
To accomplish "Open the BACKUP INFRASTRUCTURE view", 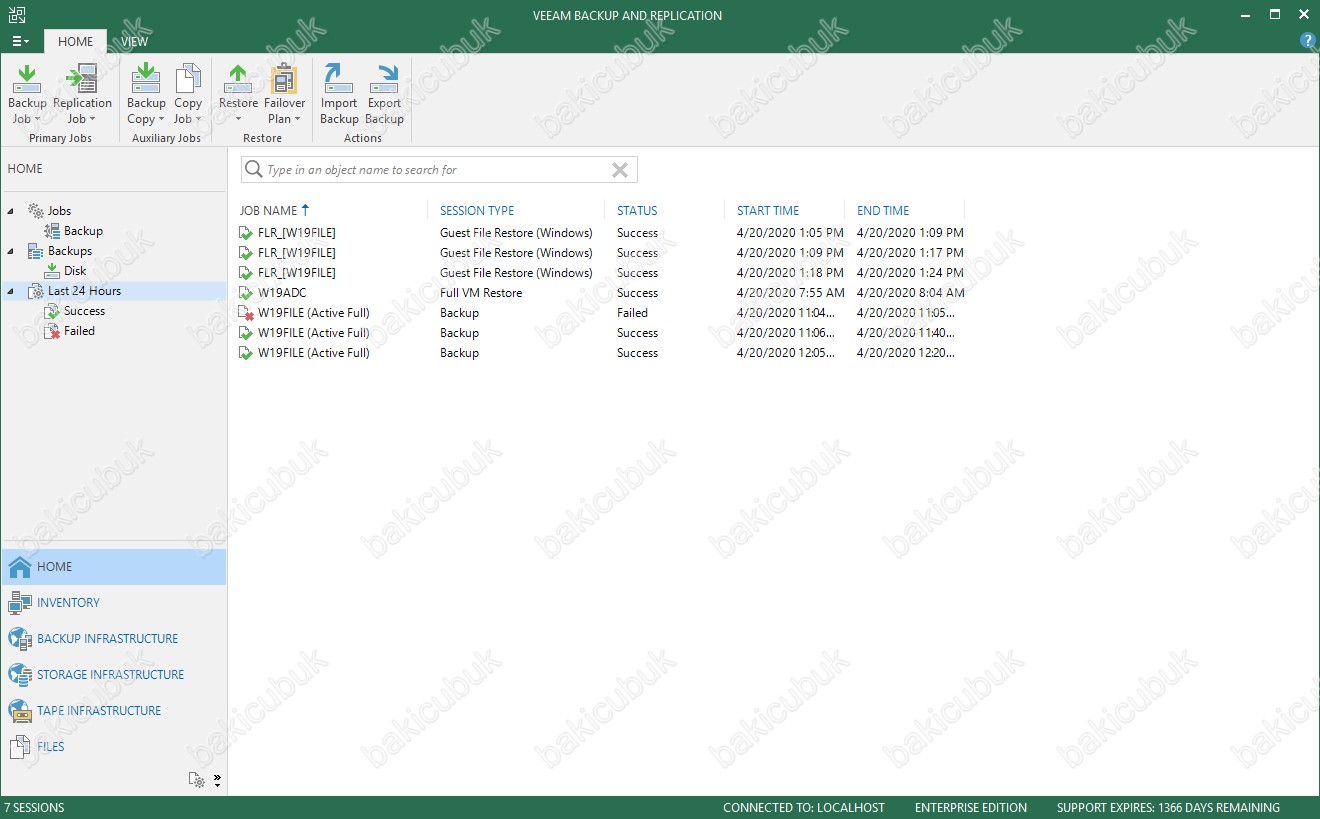I will coord(114,639).
